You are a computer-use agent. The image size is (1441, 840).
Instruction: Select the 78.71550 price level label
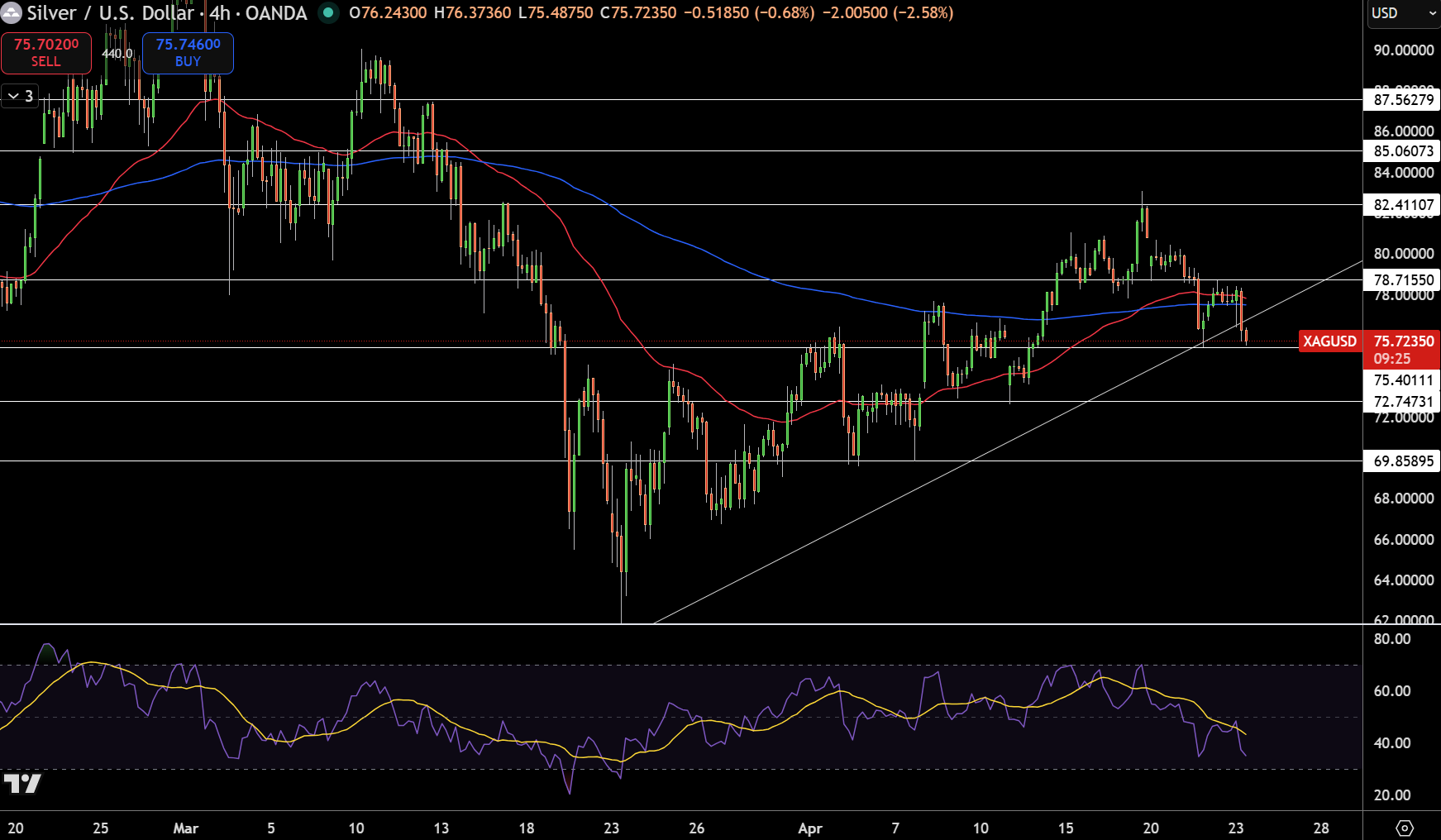(1402, 280)
